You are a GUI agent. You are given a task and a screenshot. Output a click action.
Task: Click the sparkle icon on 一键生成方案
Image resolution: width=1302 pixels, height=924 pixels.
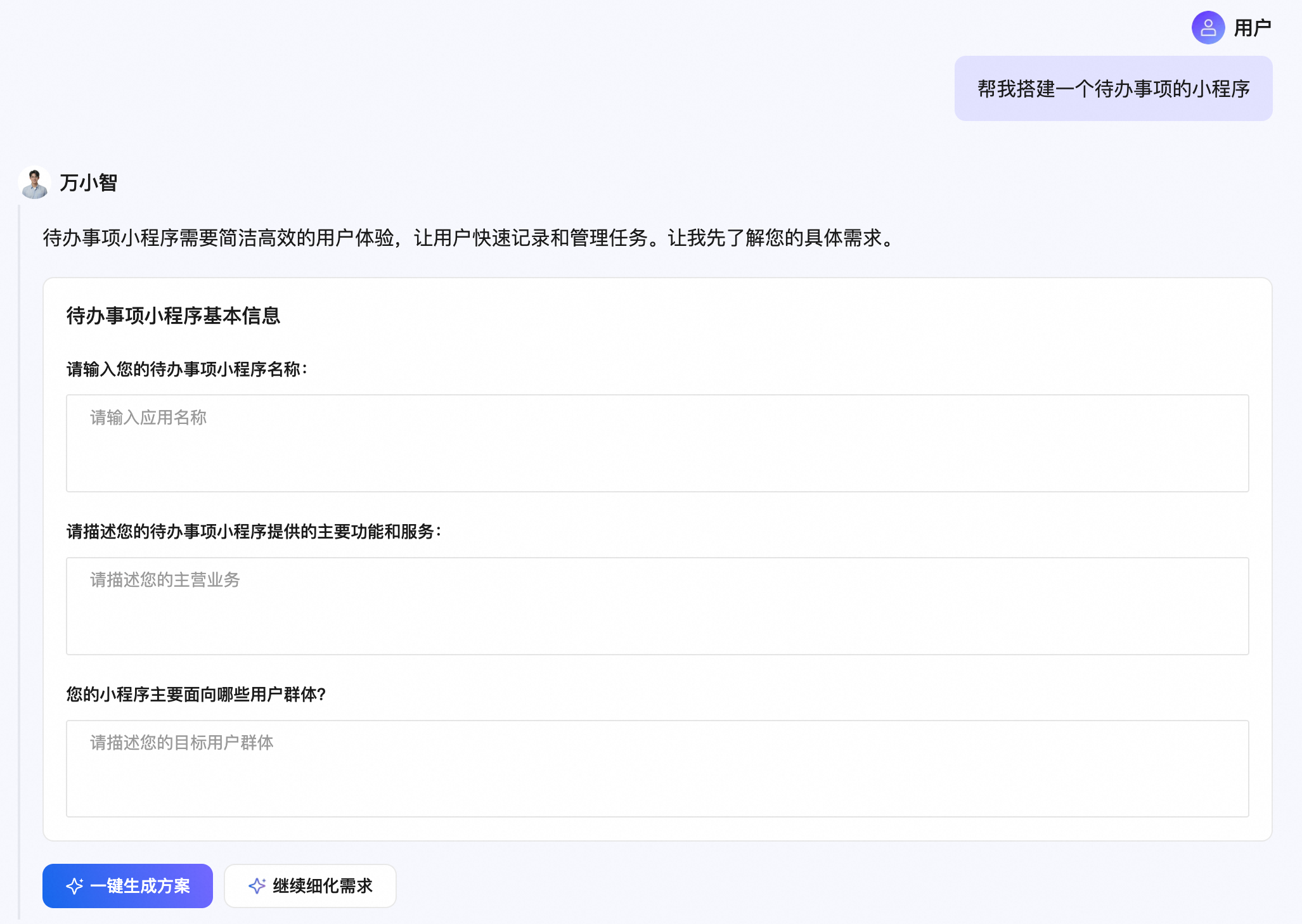75,886
